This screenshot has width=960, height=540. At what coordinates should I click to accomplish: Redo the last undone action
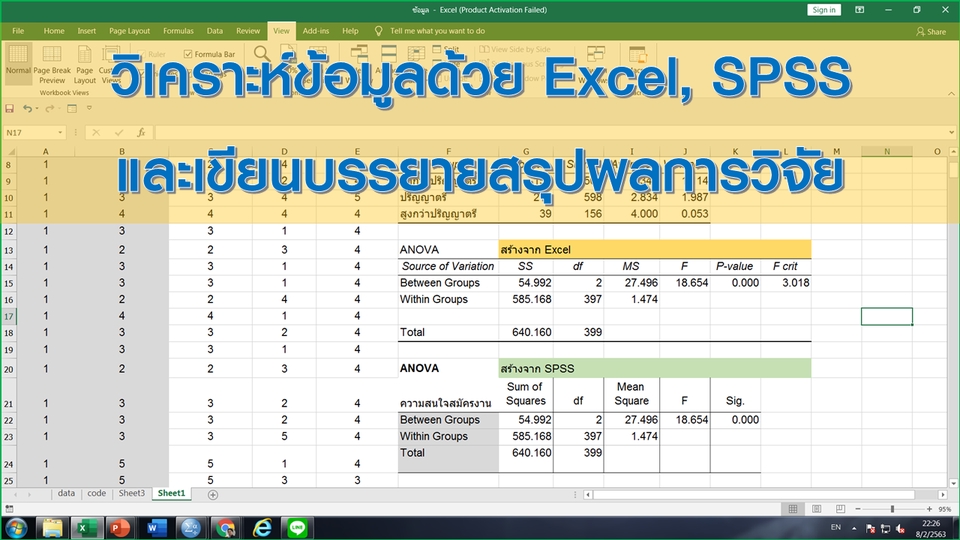point(50,108)
